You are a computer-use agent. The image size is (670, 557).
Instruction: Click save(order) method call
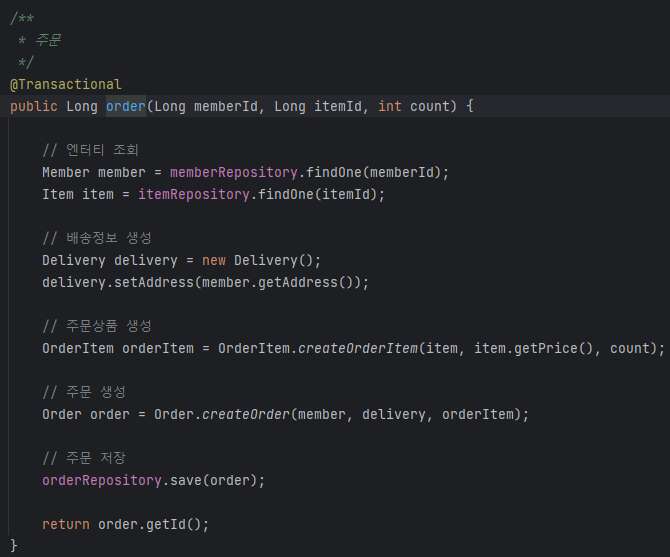[x=214, y=481]
